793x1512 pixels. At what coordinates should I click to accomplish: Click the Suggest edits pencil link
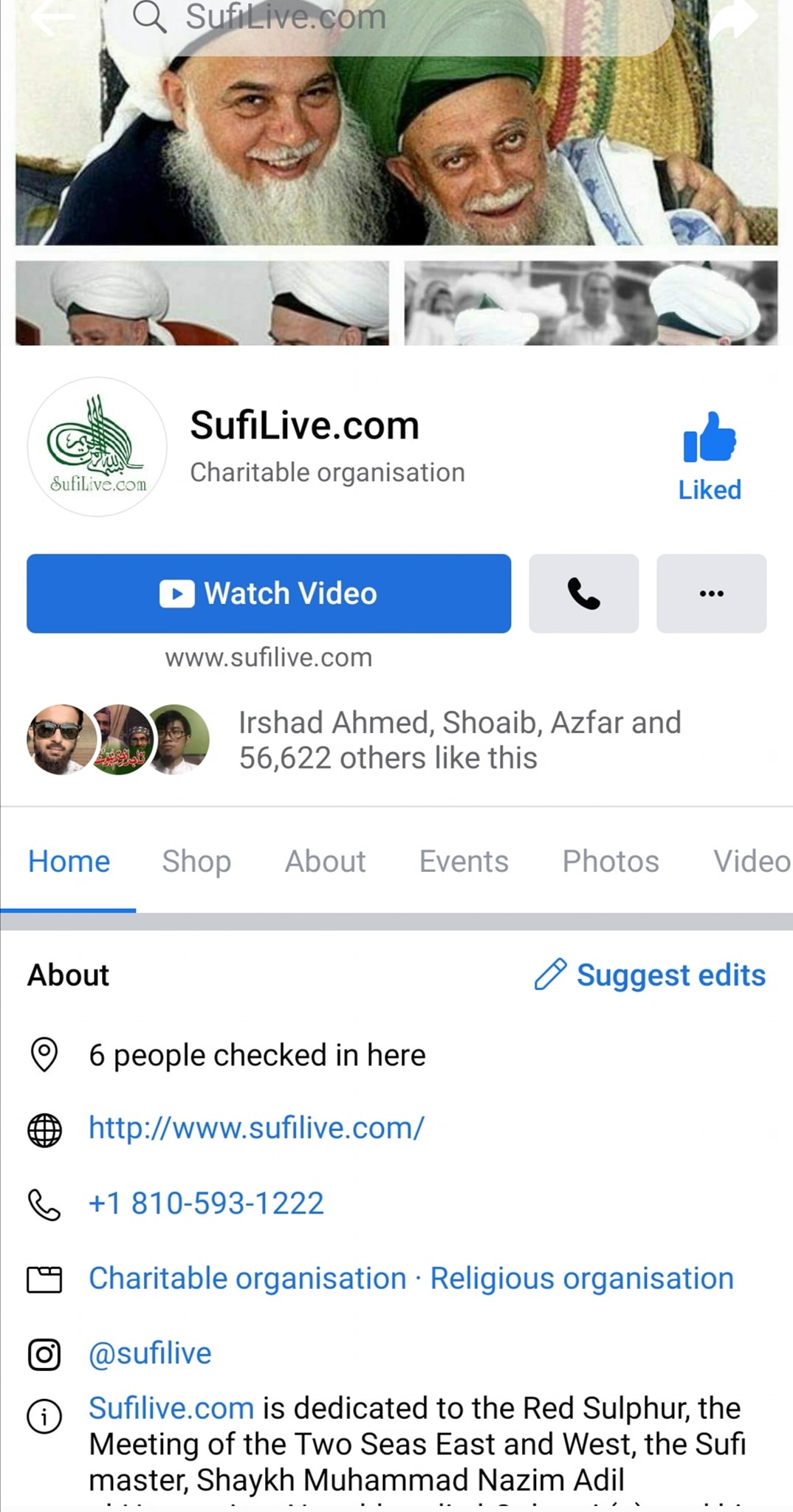point(650,975)
